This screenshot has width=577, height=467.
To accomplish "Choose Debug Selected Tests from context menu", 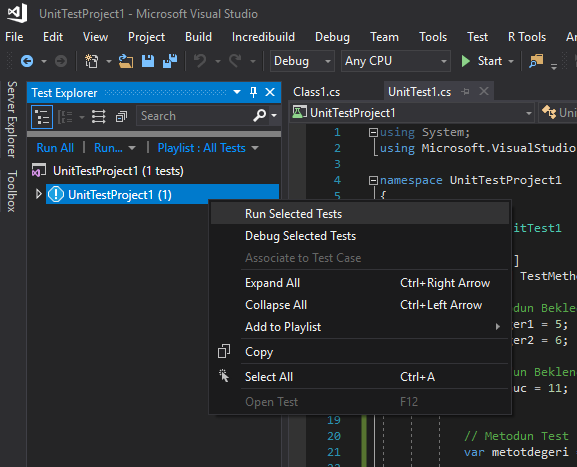I will point(360,236).
